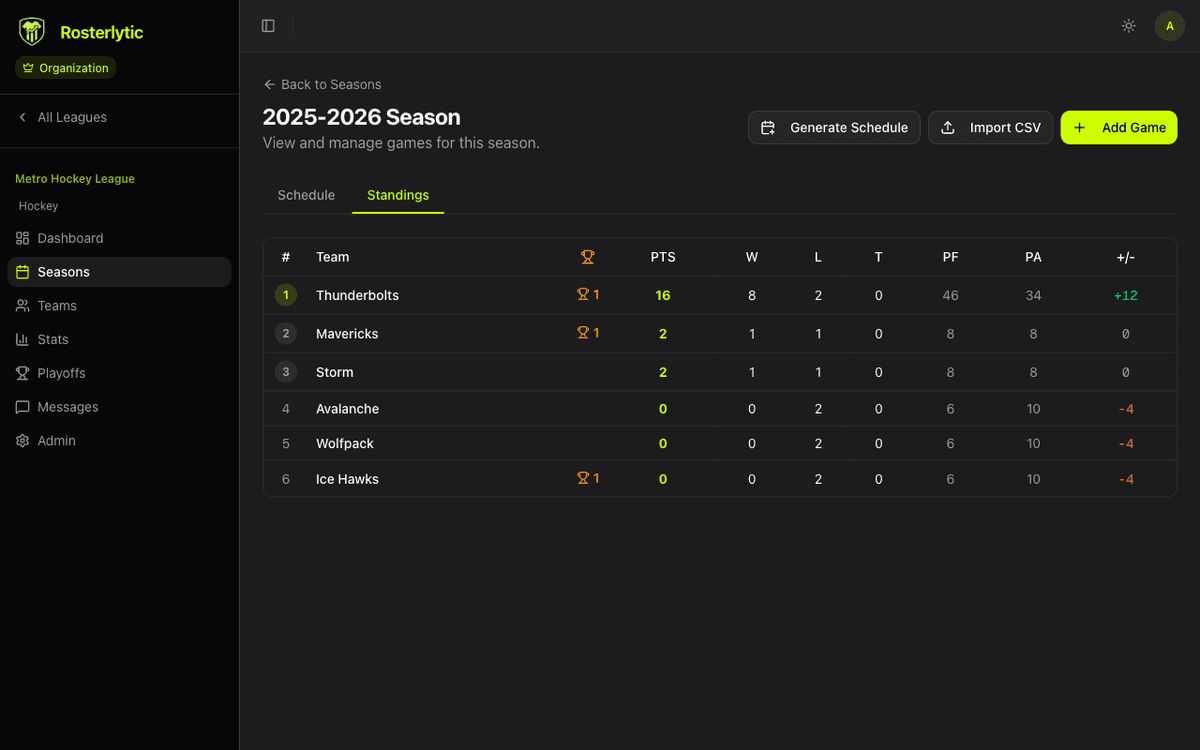Toggle the sidebar panel open or closed
The width and height of the screenshot is (1200, 750).
[x=268, y=26]
